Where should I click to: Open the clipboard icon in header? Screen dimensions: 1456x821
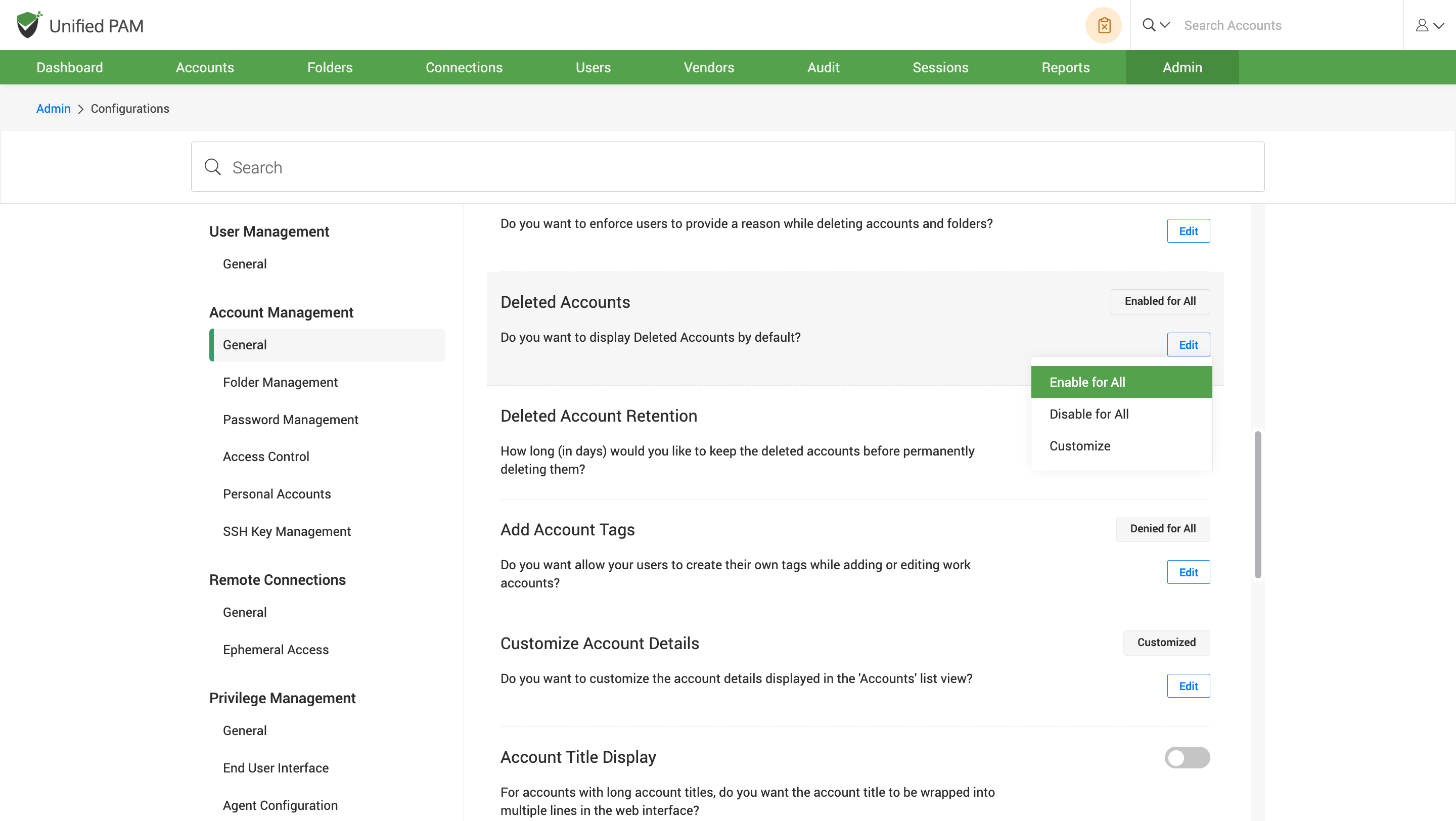pos(1103,25)
